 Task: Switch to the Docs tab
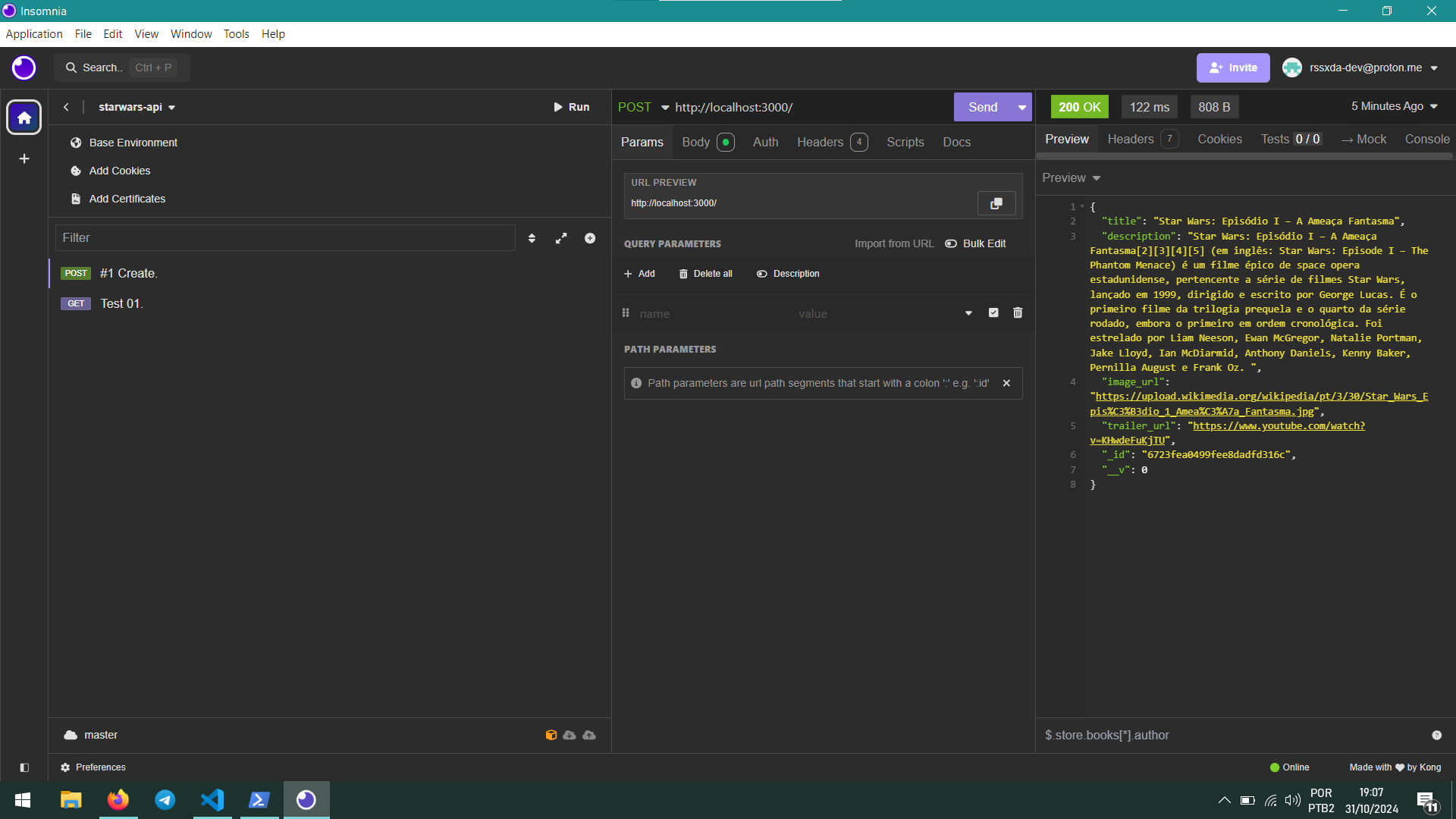click(956, 142)
